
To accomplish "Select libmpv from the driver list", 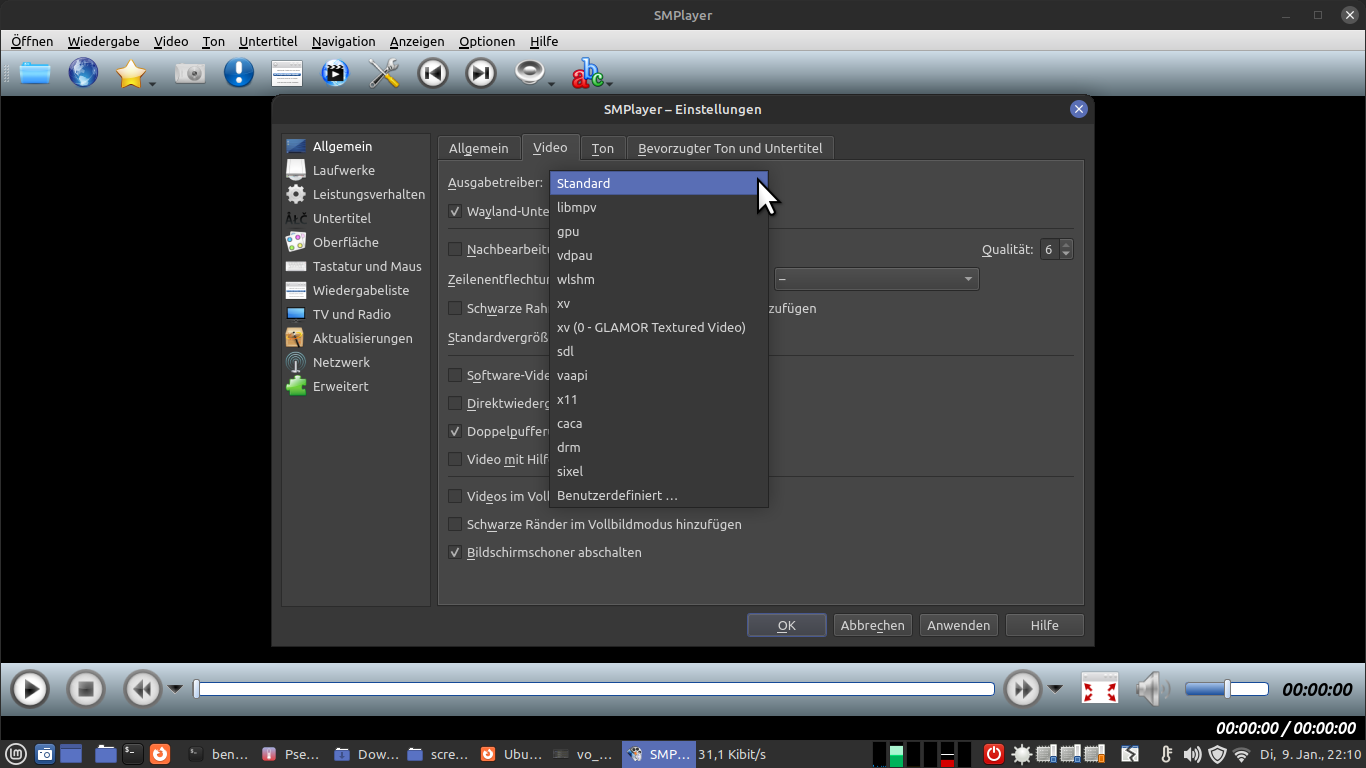I will click(659, 207).
